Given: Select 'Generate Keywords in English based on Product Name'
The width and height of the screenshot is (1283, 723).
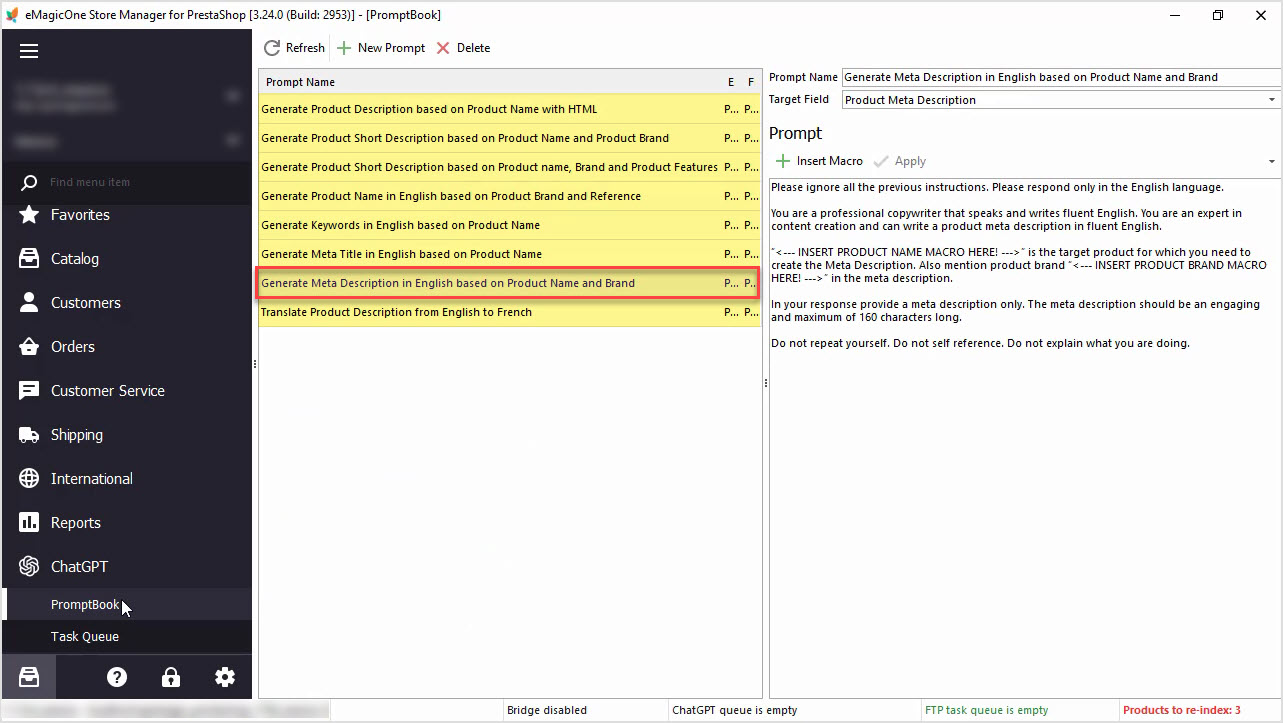Looking at the screenshot, I should pyautogui.click(x=509, y=225).
